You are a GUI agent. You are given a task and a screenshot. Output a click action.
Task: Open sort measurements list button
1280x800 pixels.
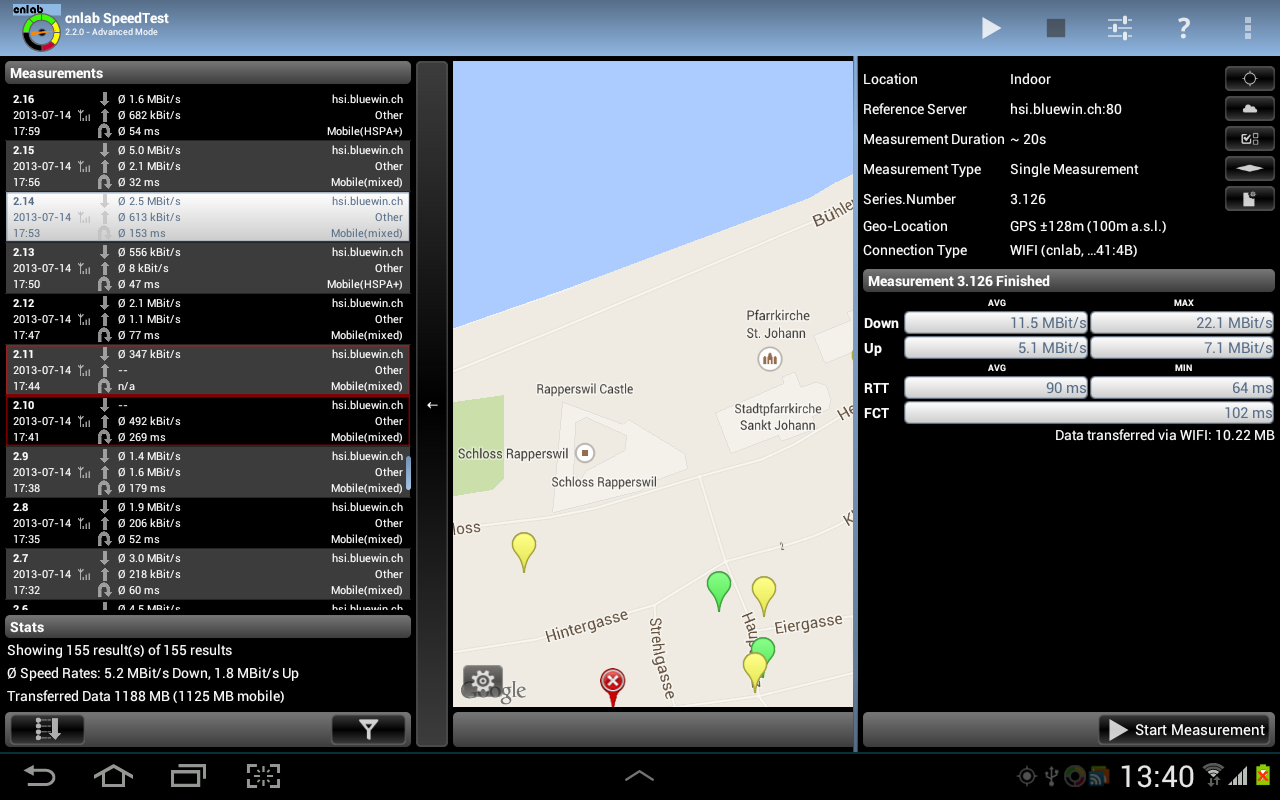tap(48, 730)
